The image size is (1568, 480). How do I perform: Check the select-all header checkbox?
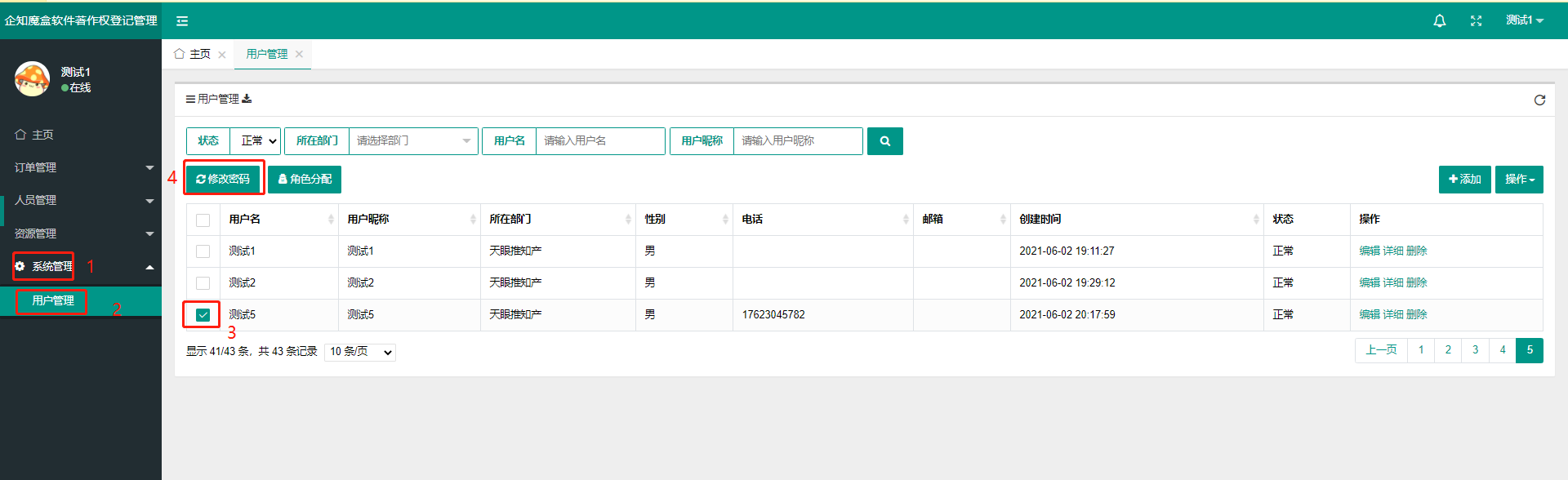pyautogui.click(x=203, y=220)
